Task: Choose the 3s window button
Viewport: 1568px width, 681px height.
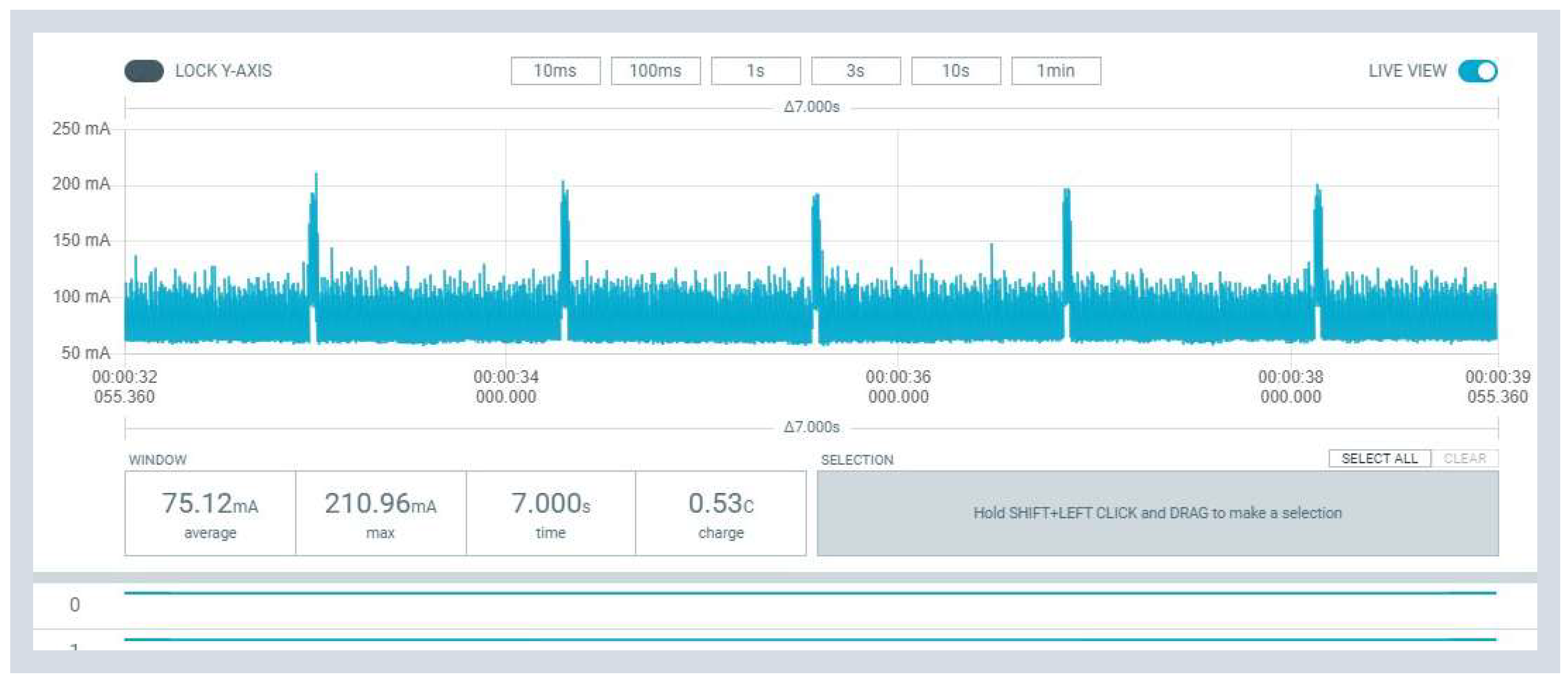Action: point(855,71)
